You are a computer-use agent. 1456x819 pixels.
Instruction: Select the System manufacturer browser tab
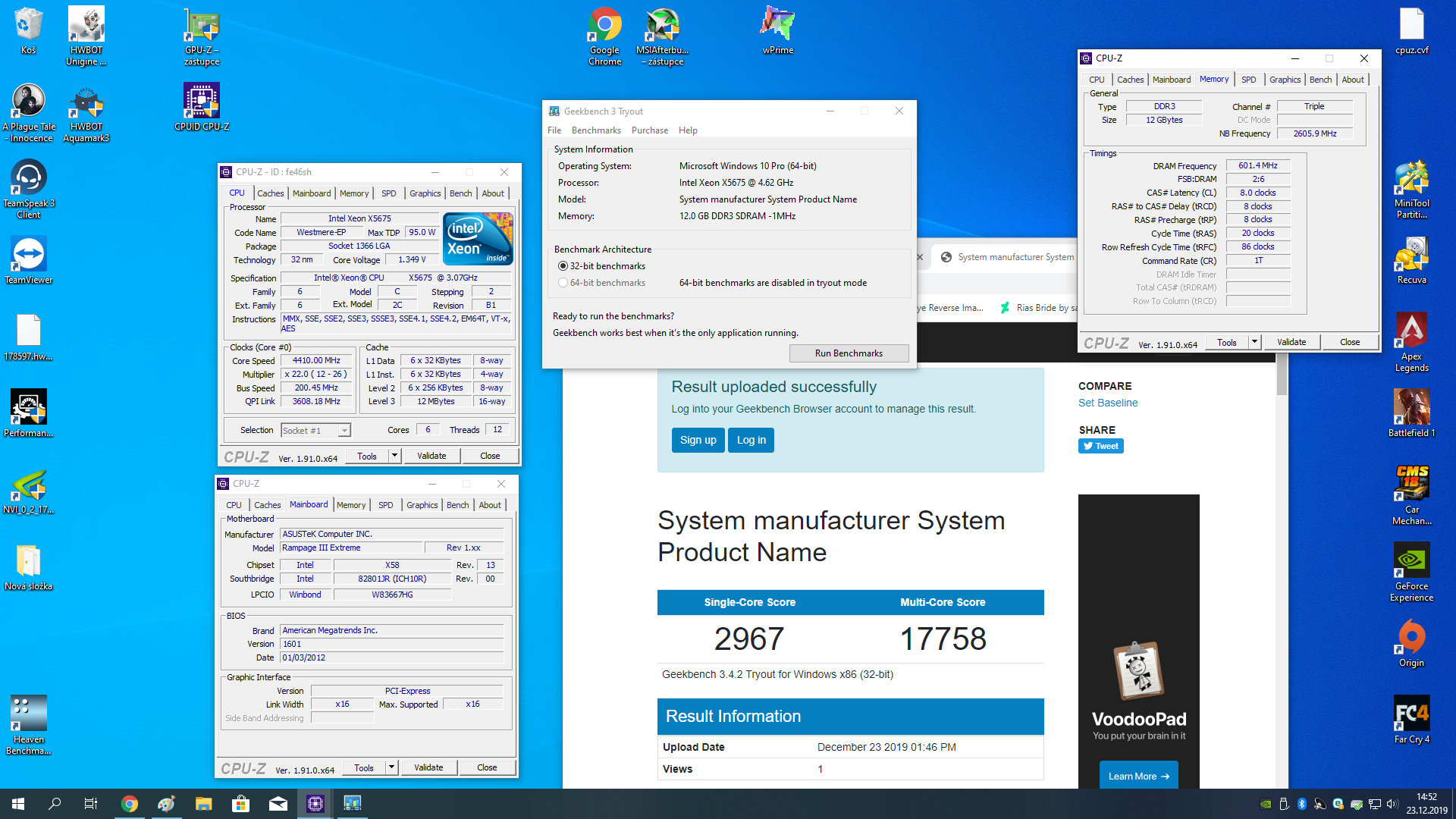pos(1007,257)
